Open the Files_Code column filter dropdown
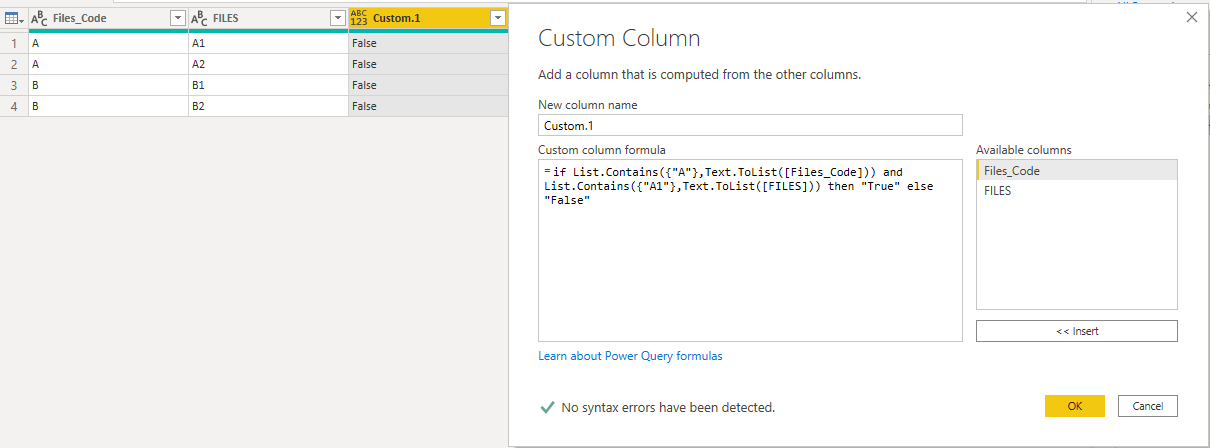Viewport: 1210px width, 448px height. pos(178,18)
